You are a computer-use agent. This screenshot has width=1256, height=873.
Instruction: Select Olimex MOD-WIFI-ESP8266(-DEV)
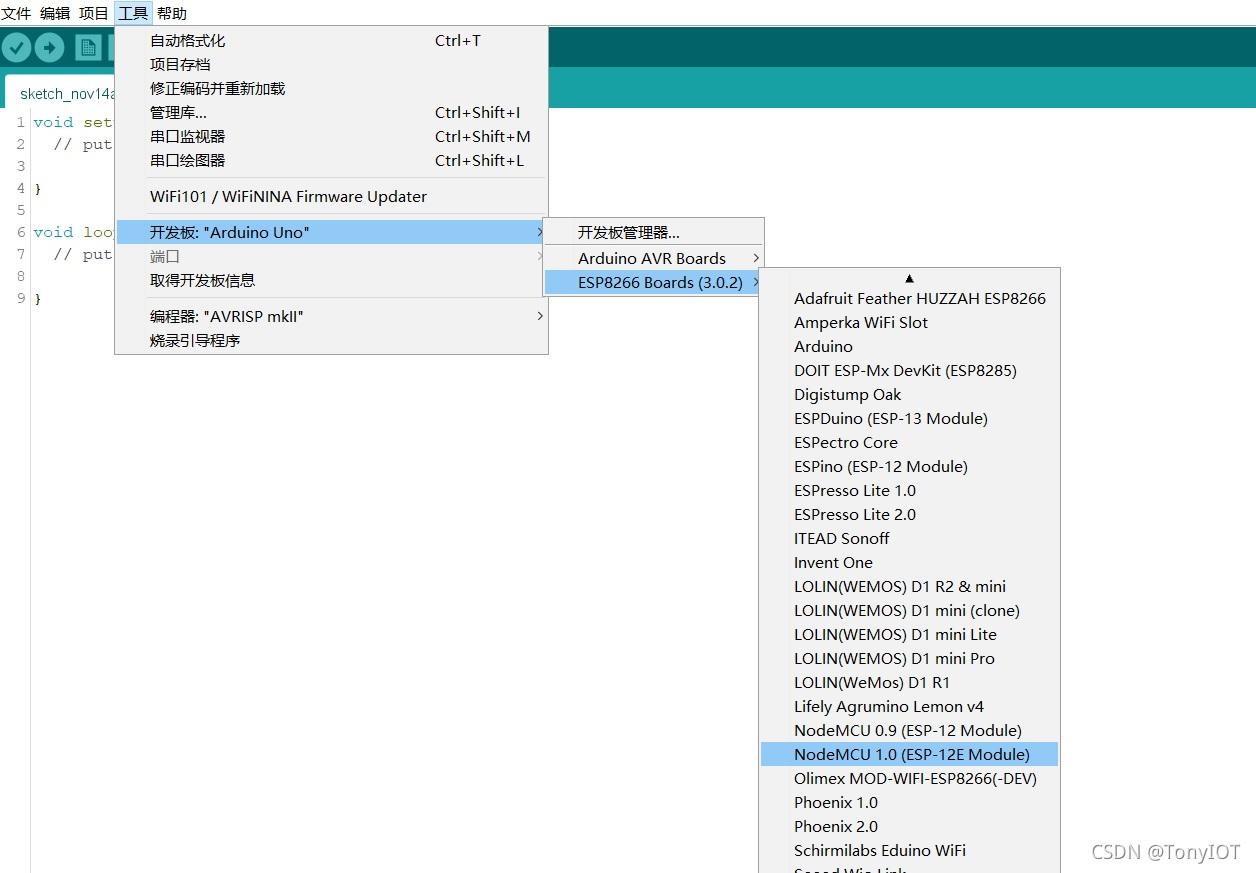909,779
